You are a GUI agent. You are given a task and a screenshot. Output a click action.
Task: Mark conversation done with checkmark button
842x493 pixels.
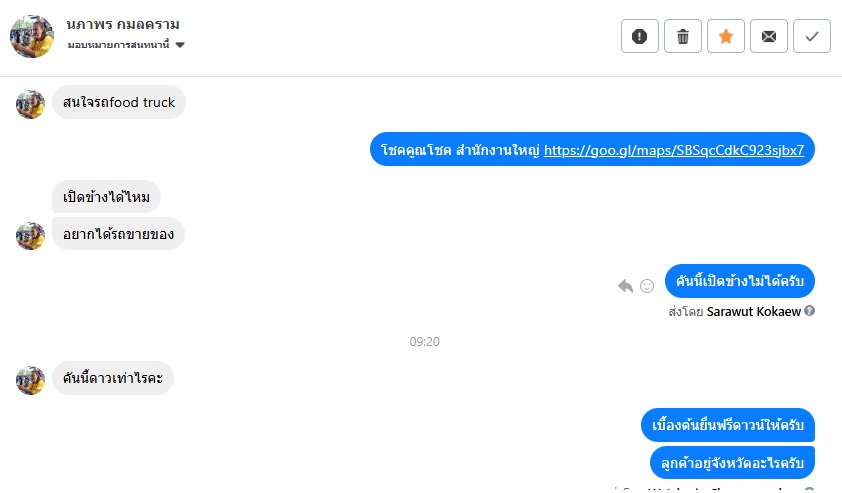(x=811, y=37)
